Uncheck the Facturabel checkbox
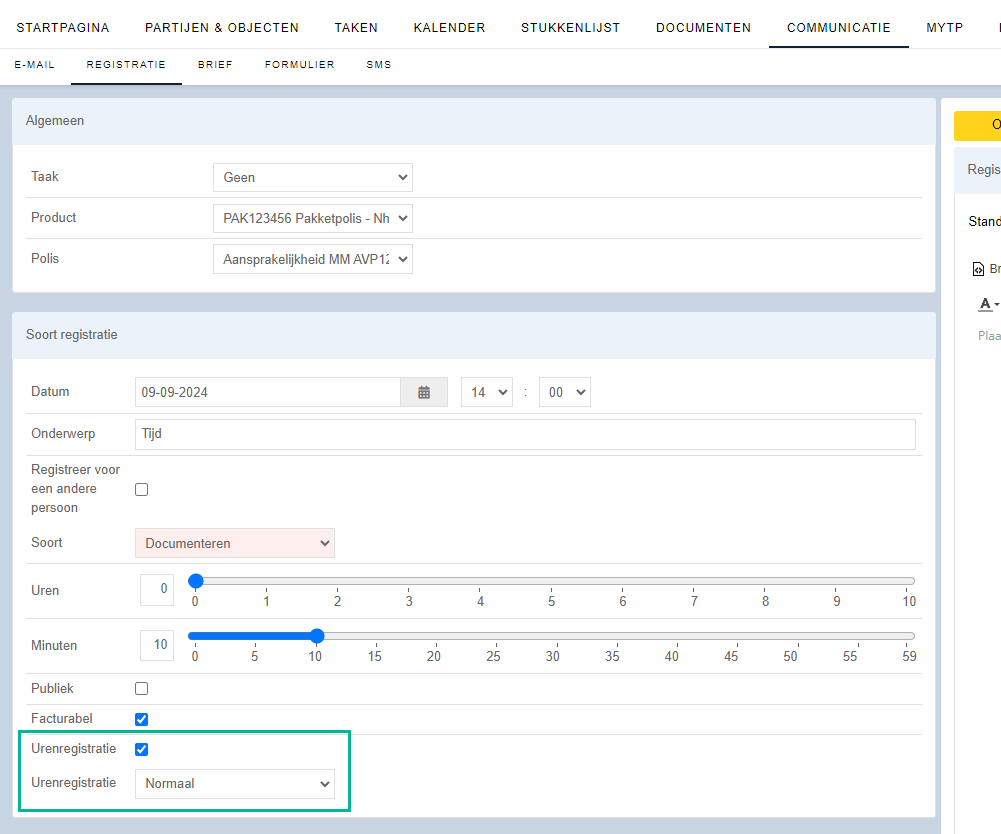The width and height of the screenshot is (1001, 834). (x=142, y=719)
